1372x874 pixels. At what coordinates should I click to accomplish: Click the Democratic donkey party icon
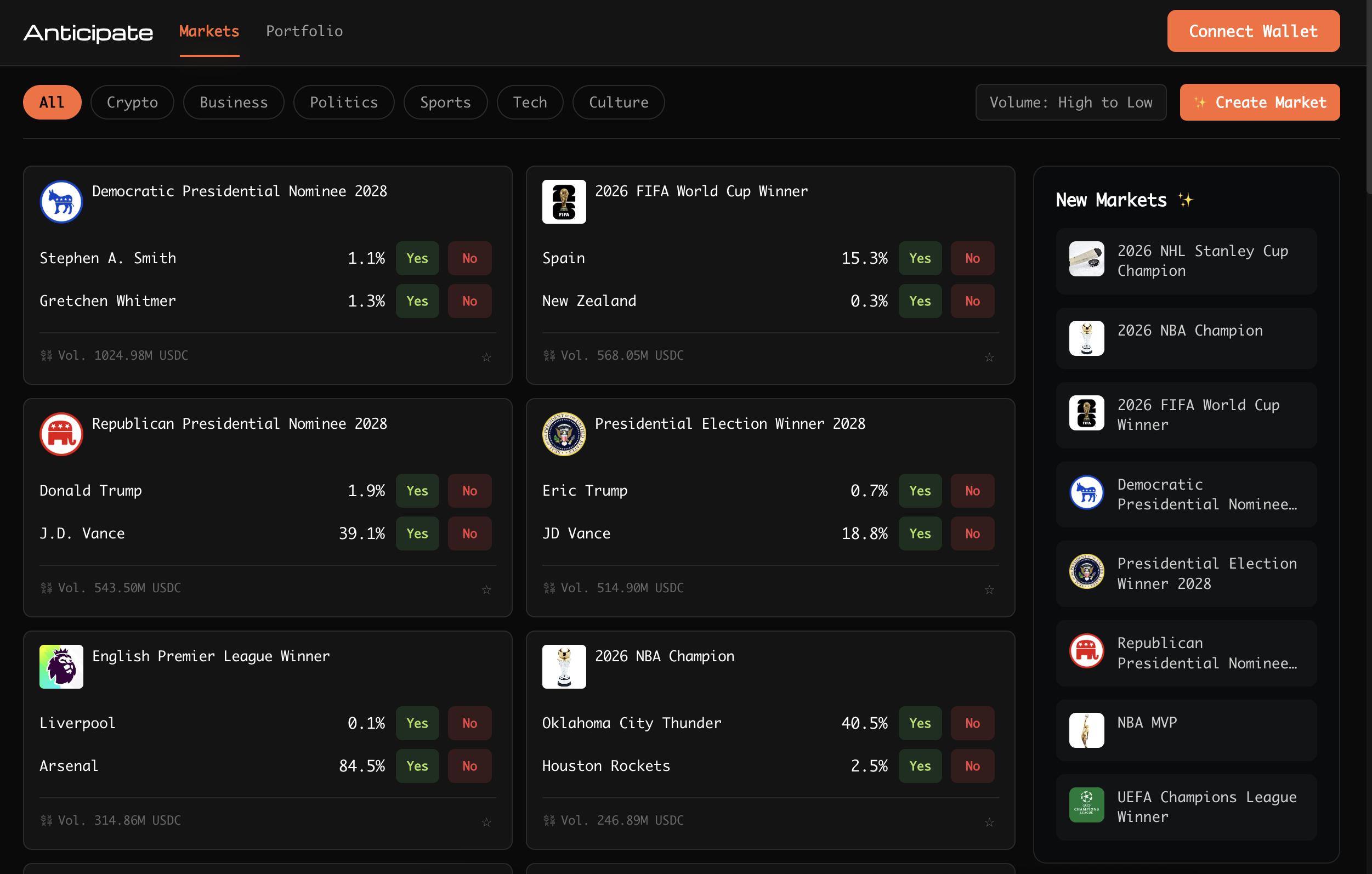pos(61,201)
